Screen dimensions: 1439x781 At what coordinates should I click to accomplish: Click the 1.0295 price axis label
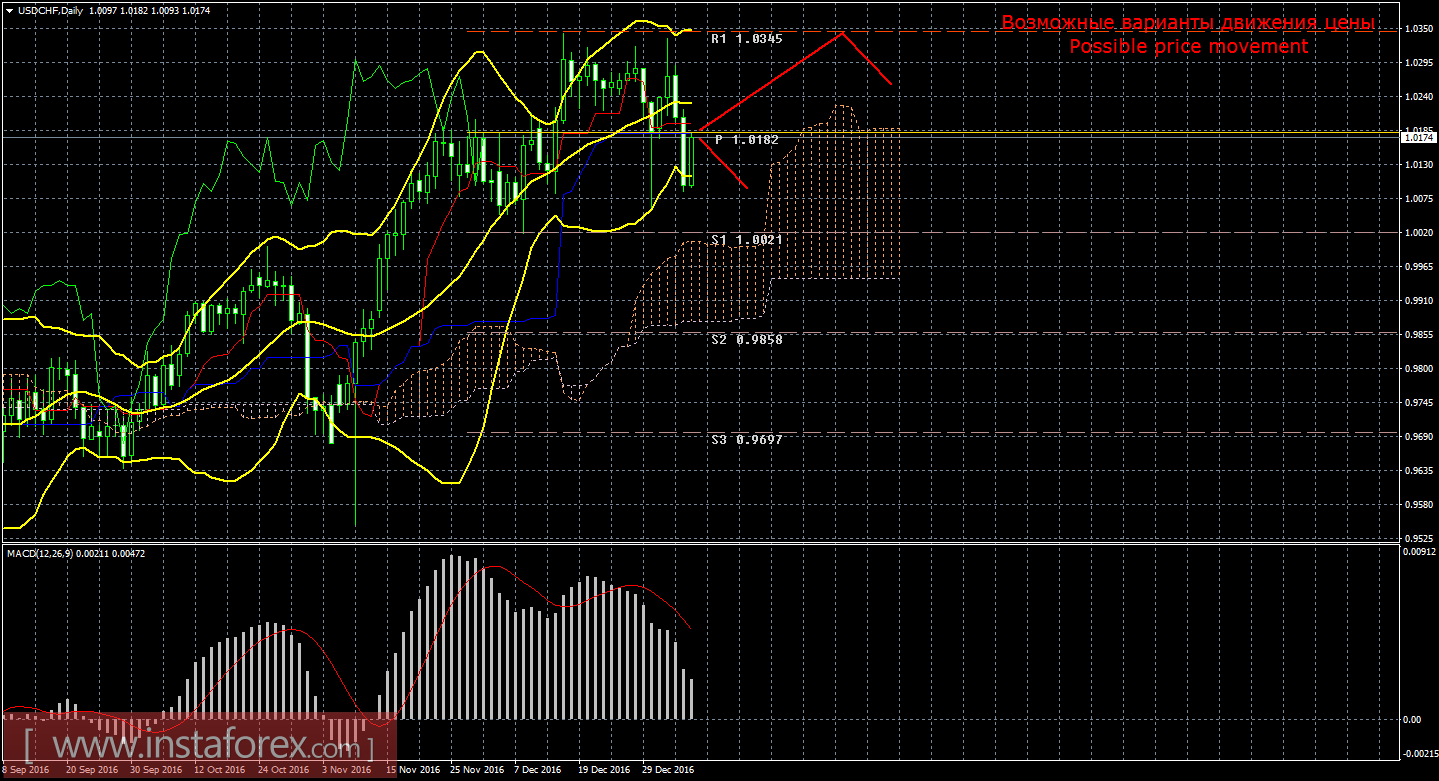click(x=1419, y=63)
